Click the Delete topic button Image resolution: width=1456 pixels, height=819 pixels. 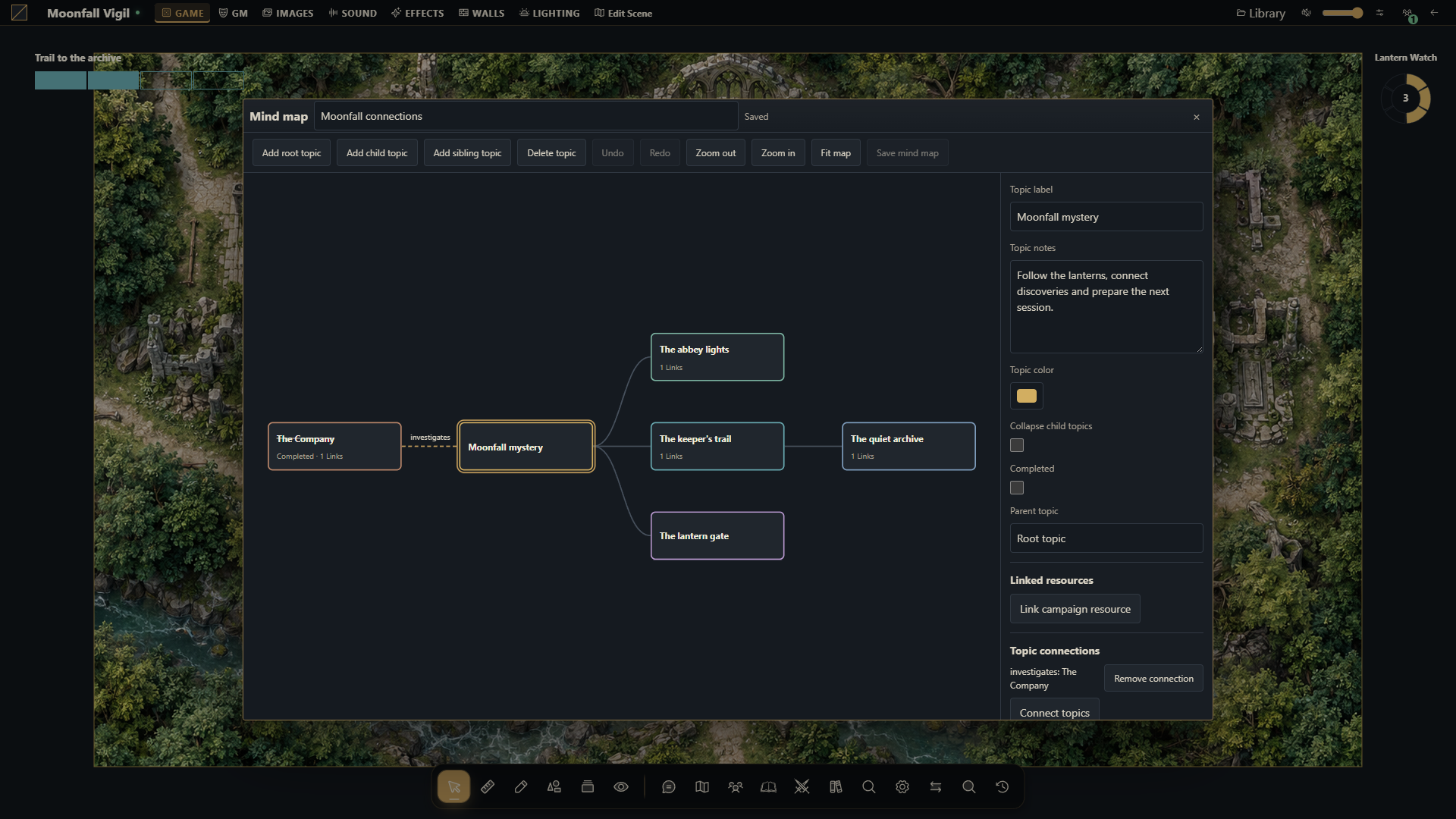click(551, 153)
